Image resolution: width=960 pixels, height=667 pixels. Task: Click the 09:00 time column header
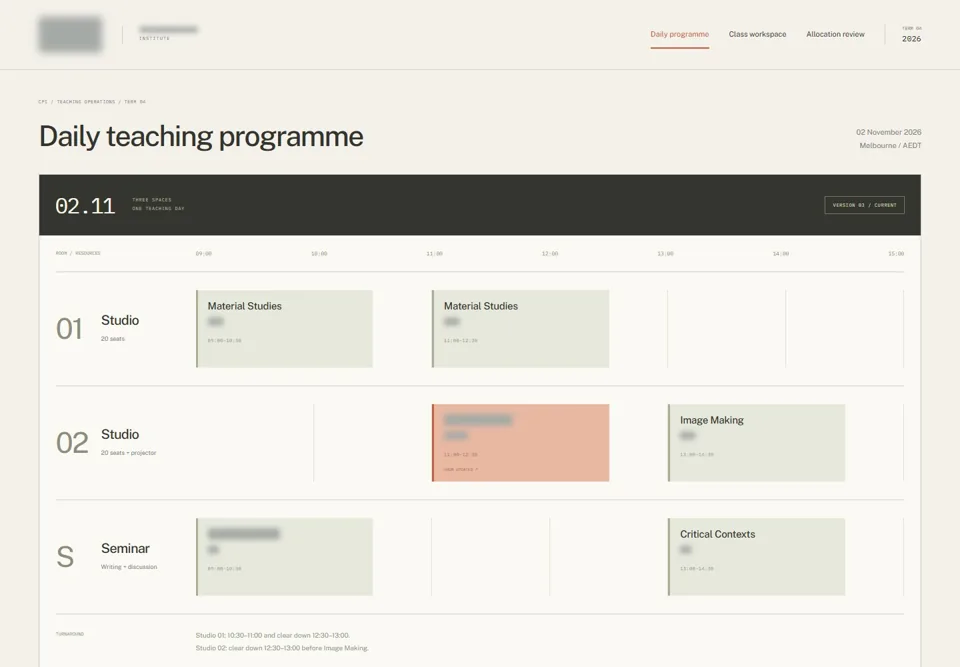204,254
